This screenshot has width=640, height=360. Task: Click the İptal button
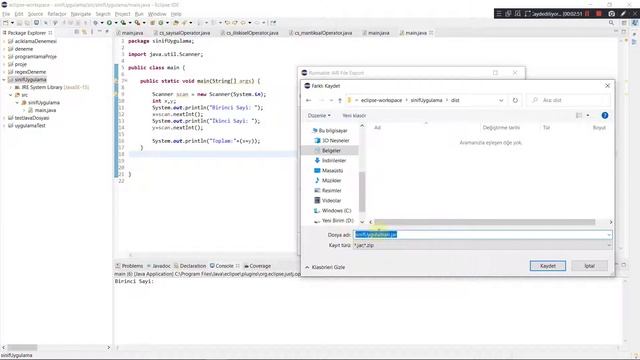[589, 266]
